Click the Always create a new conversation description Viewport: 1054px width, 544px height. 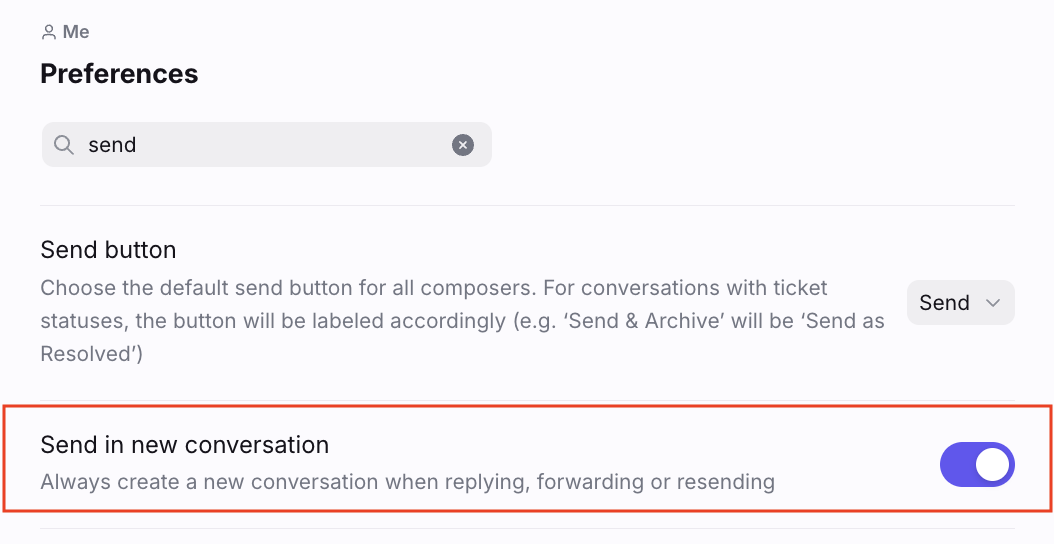coord(407,481)
